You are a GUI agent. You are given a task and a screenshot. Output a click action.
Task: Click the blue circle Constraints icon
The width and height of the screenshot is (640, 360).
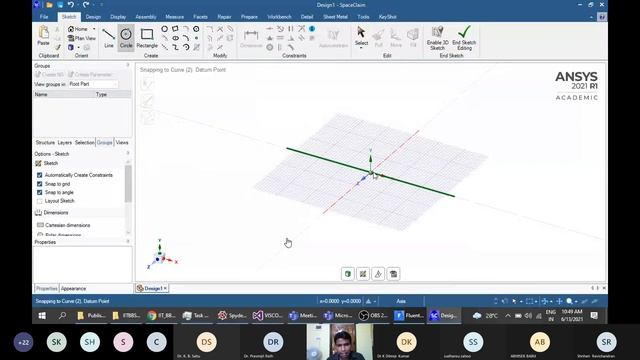click(312, 29)
